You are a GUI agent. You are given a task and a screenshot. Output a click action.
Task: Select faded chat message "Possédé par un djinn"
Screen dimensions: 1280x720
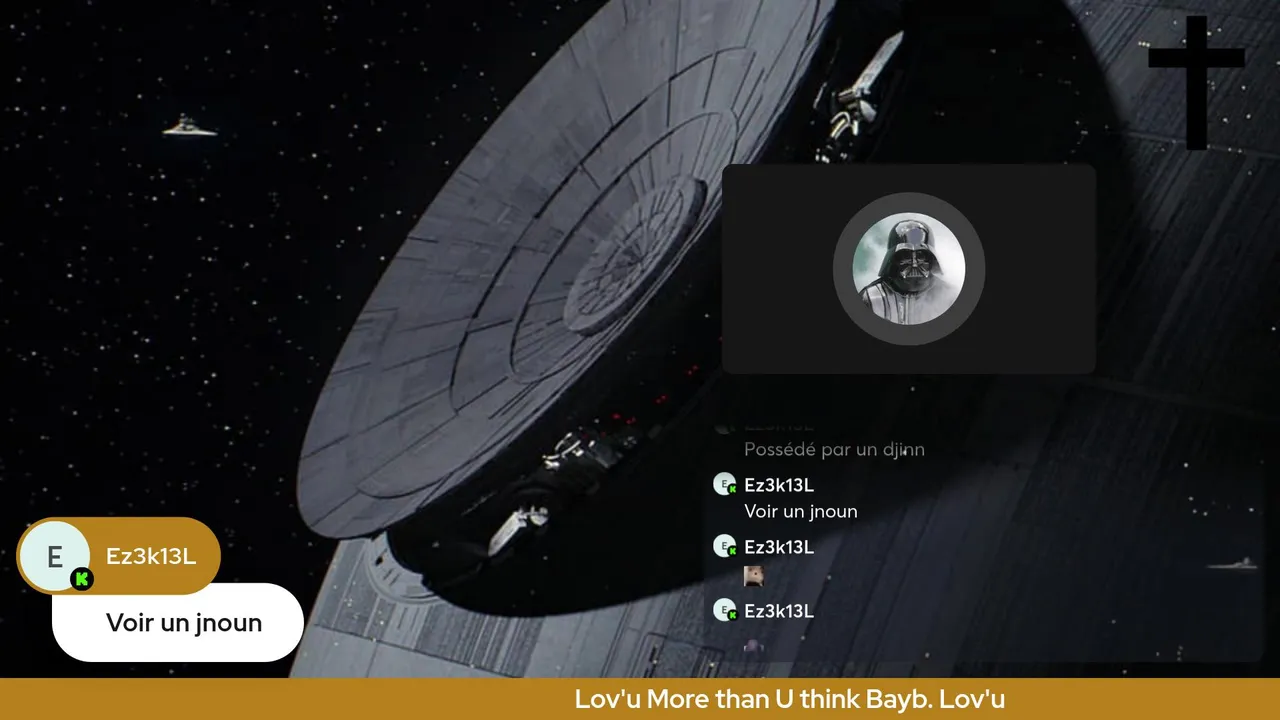(834, 450)
